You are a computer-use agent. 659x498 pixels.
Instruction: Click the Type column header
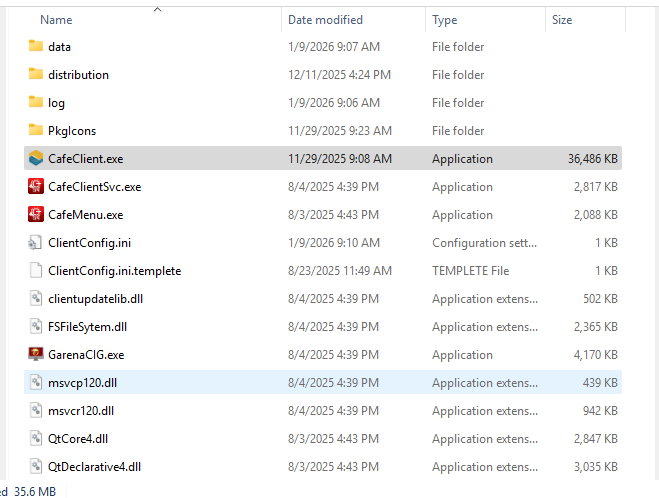tap(445, 20)
